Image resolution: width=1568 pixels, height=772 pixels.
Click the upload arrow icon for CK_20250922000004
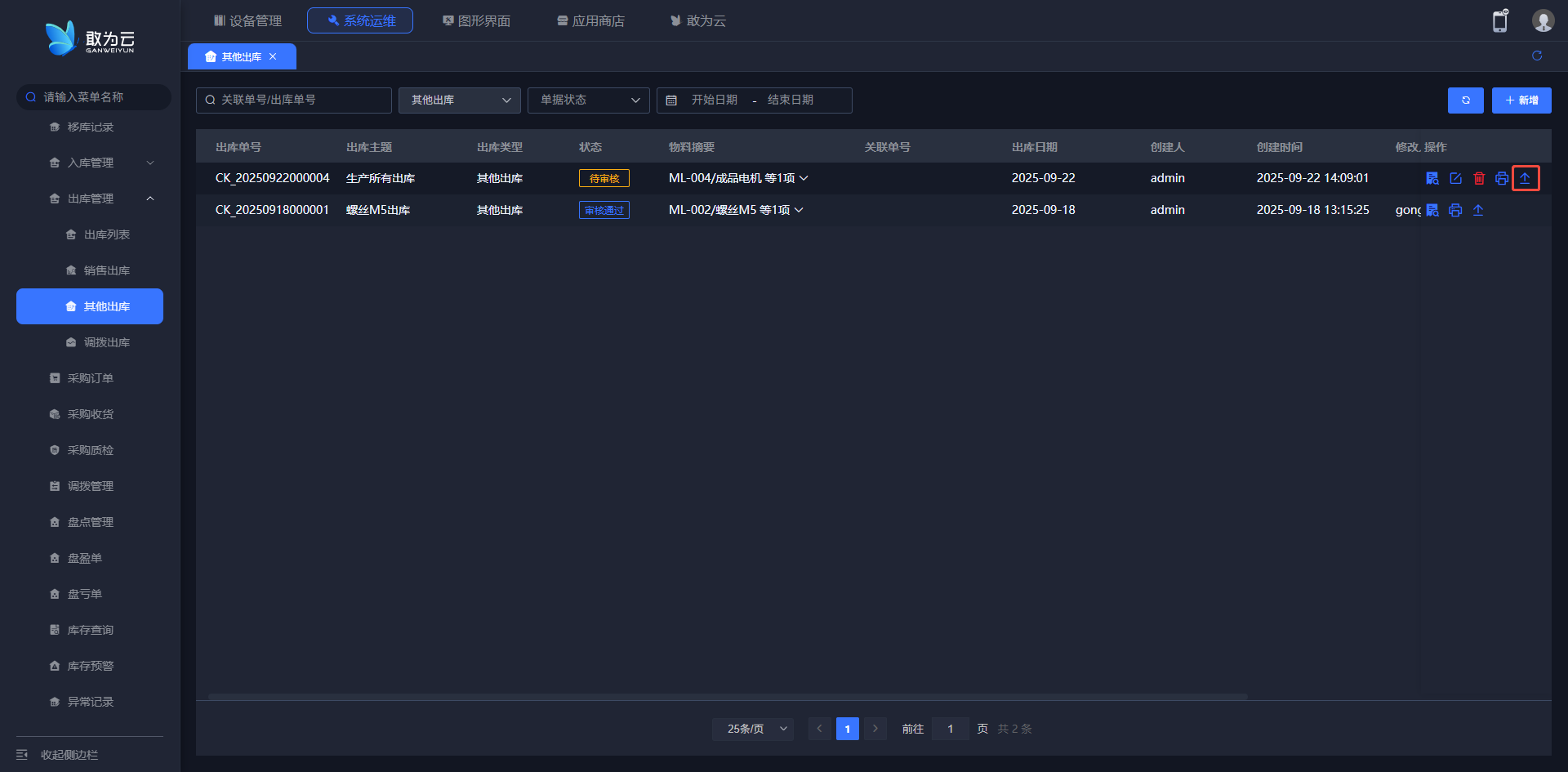point(1525,178)
